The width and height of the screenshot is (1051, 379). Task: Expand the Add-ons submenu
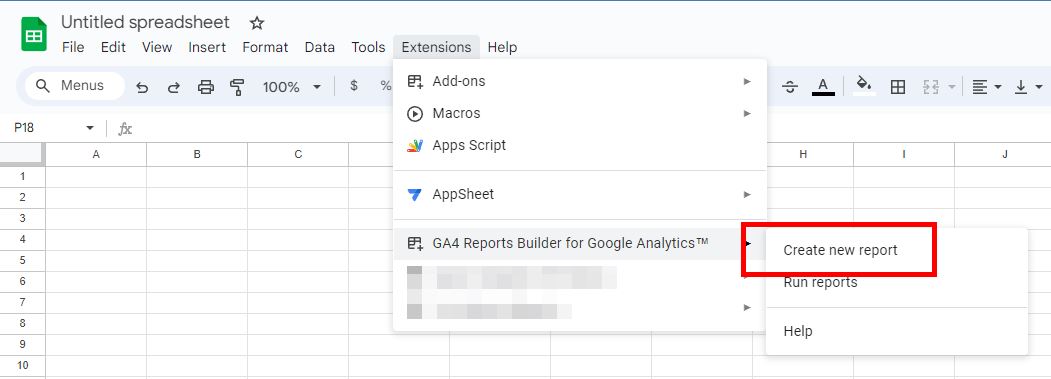580,81
